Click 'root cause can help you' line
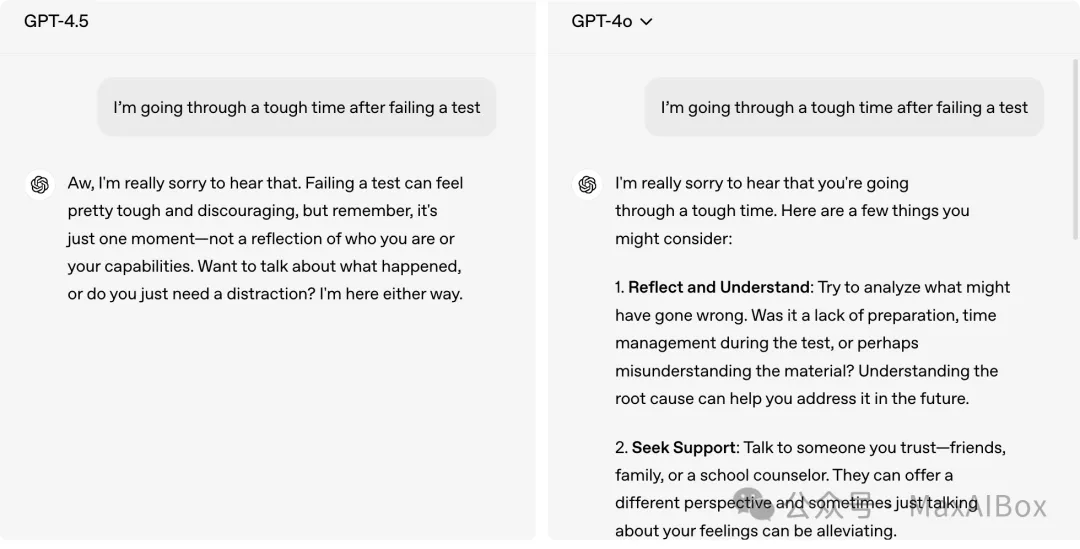 pyautogui.click(x=792, y=399)
